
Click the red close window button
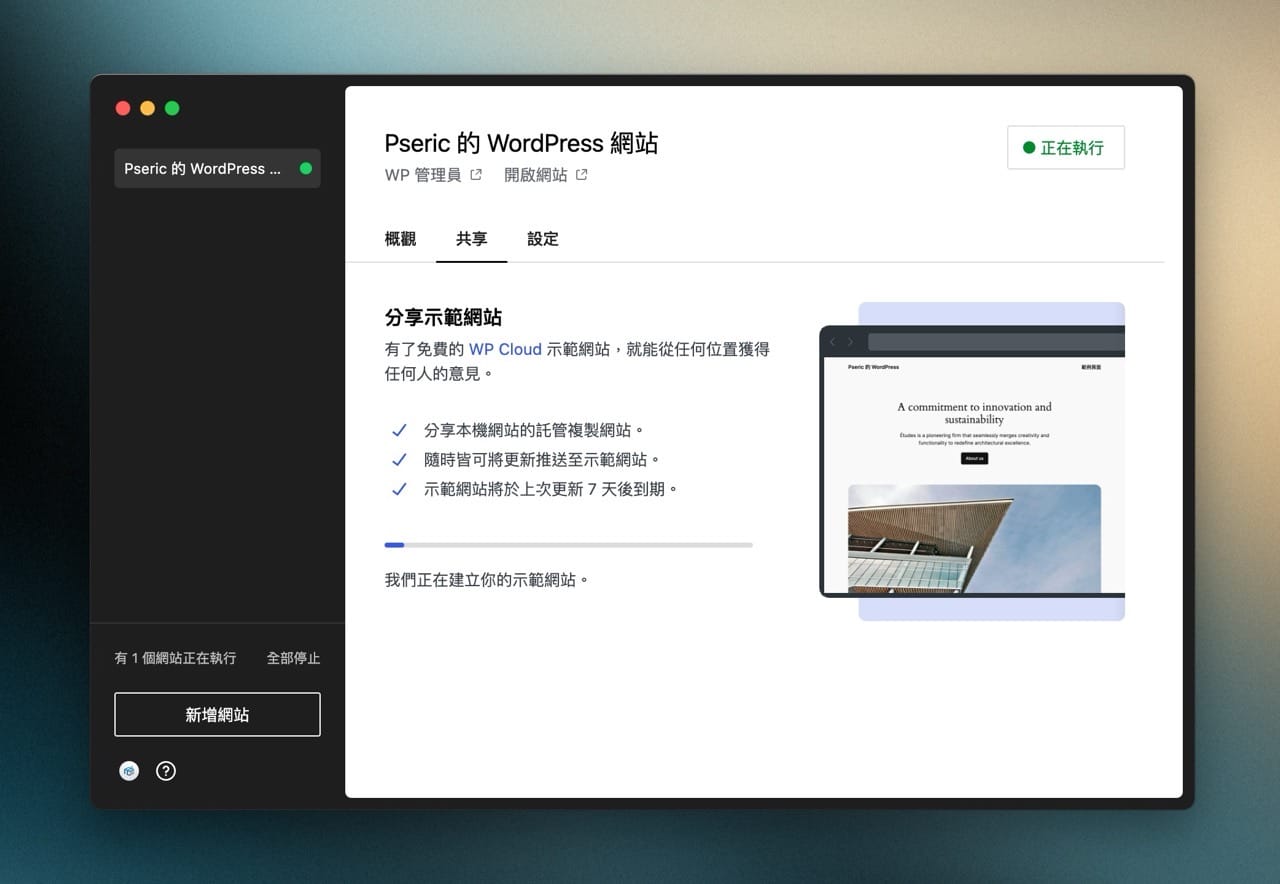123,108
